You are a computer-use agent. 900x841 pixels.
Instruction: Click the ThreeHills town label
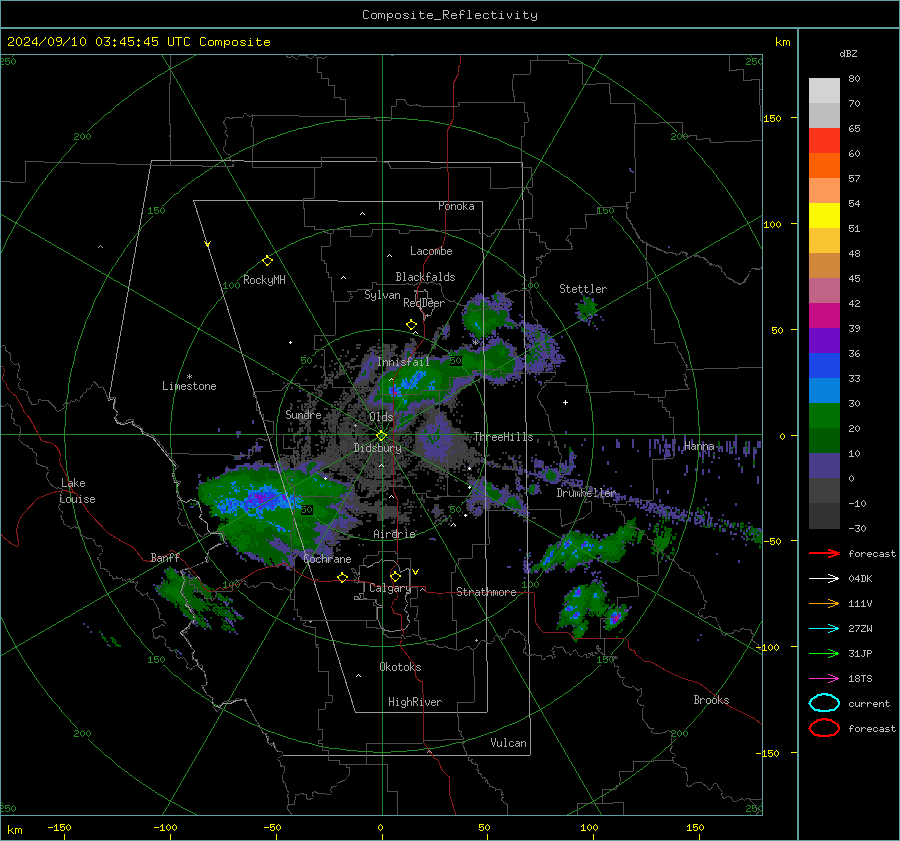point(503,437)
